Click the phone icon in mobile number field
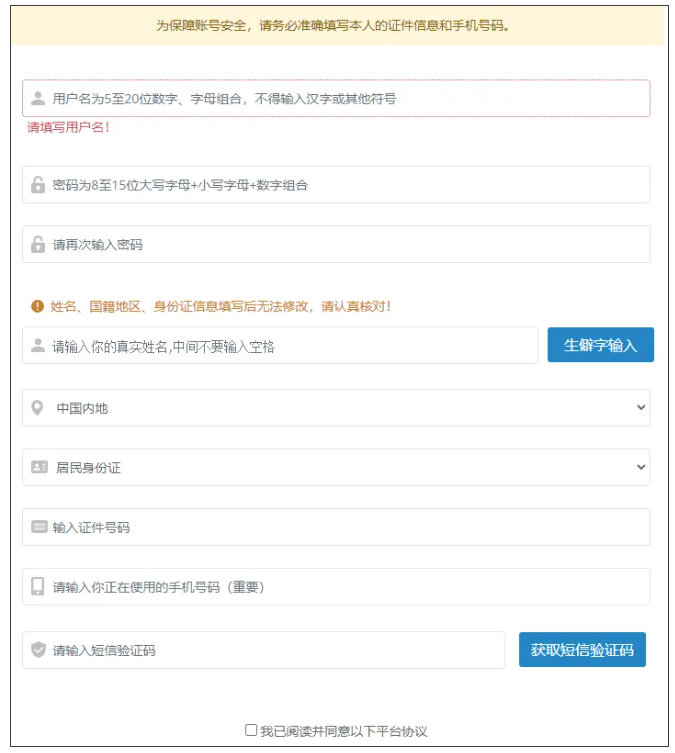 click(38, 587)
